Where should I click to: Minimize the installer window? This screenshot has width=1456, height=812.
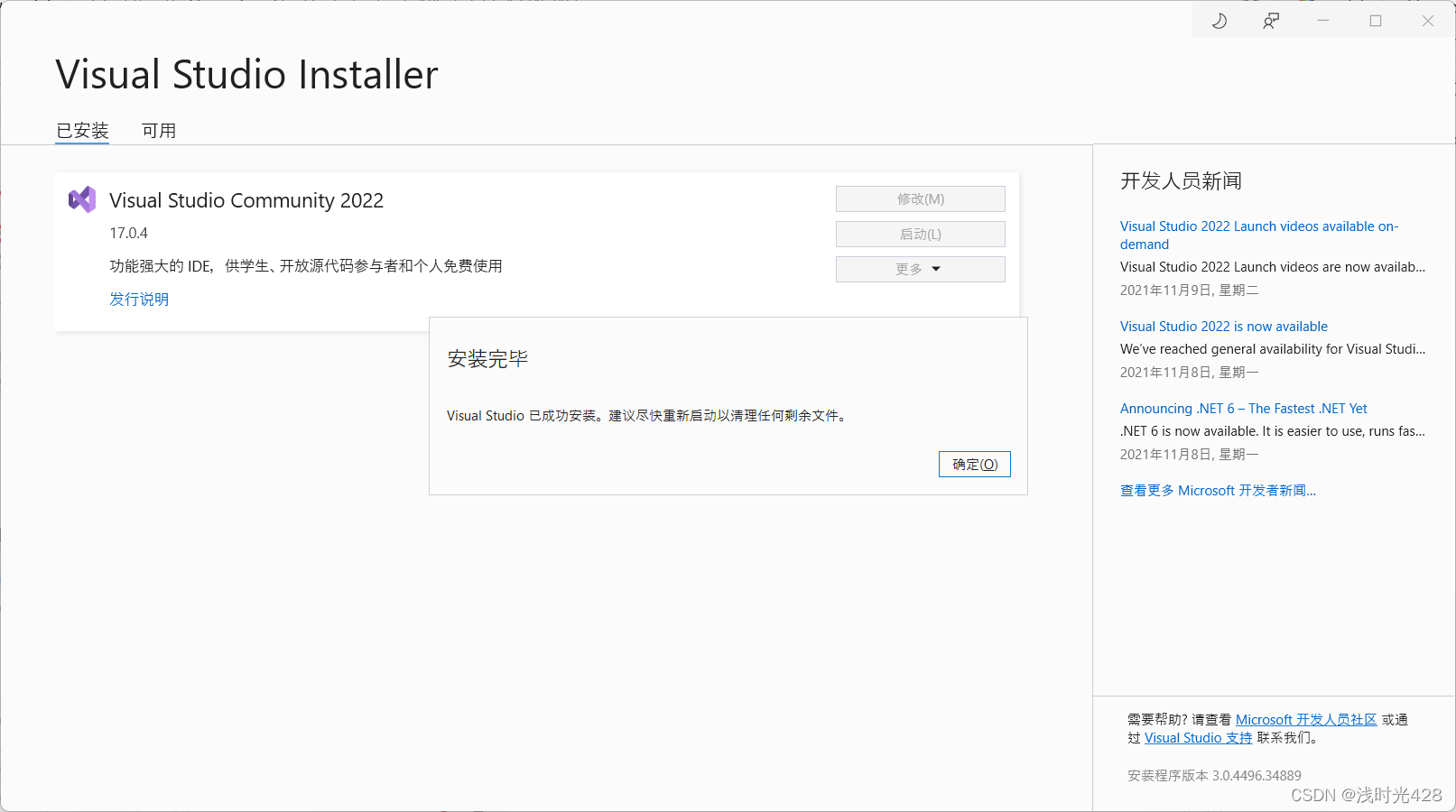[x=1322, y=20]
